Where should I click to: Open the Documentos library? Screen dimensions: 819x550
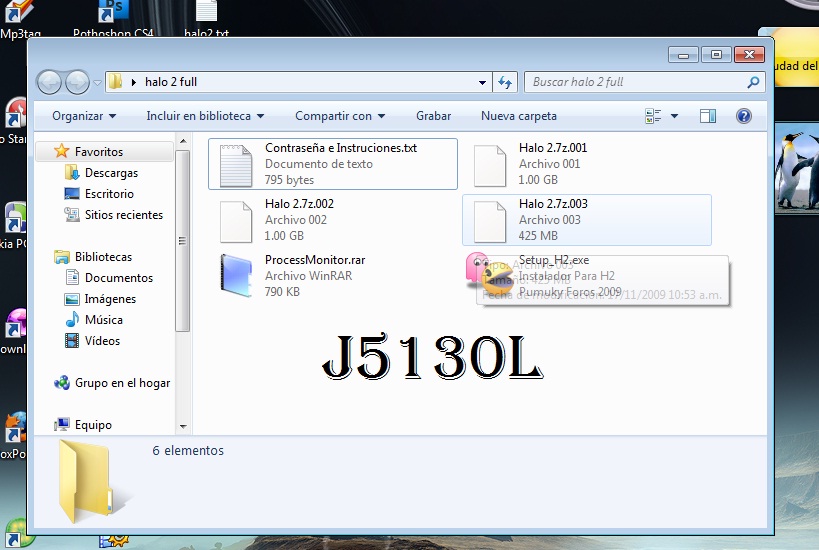coord(119,278)
